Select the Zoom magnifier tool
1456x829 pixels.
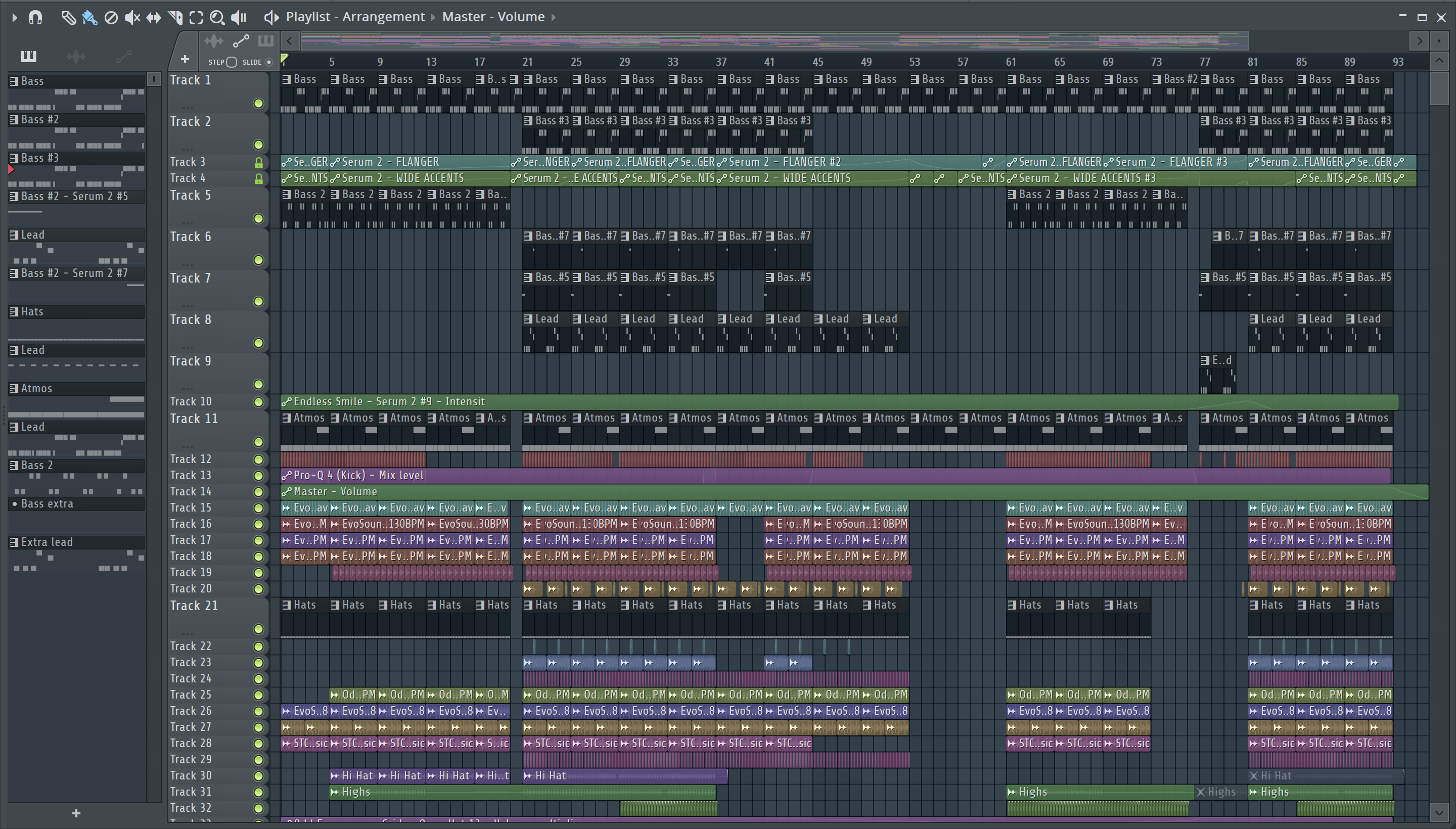click(217, 18)
